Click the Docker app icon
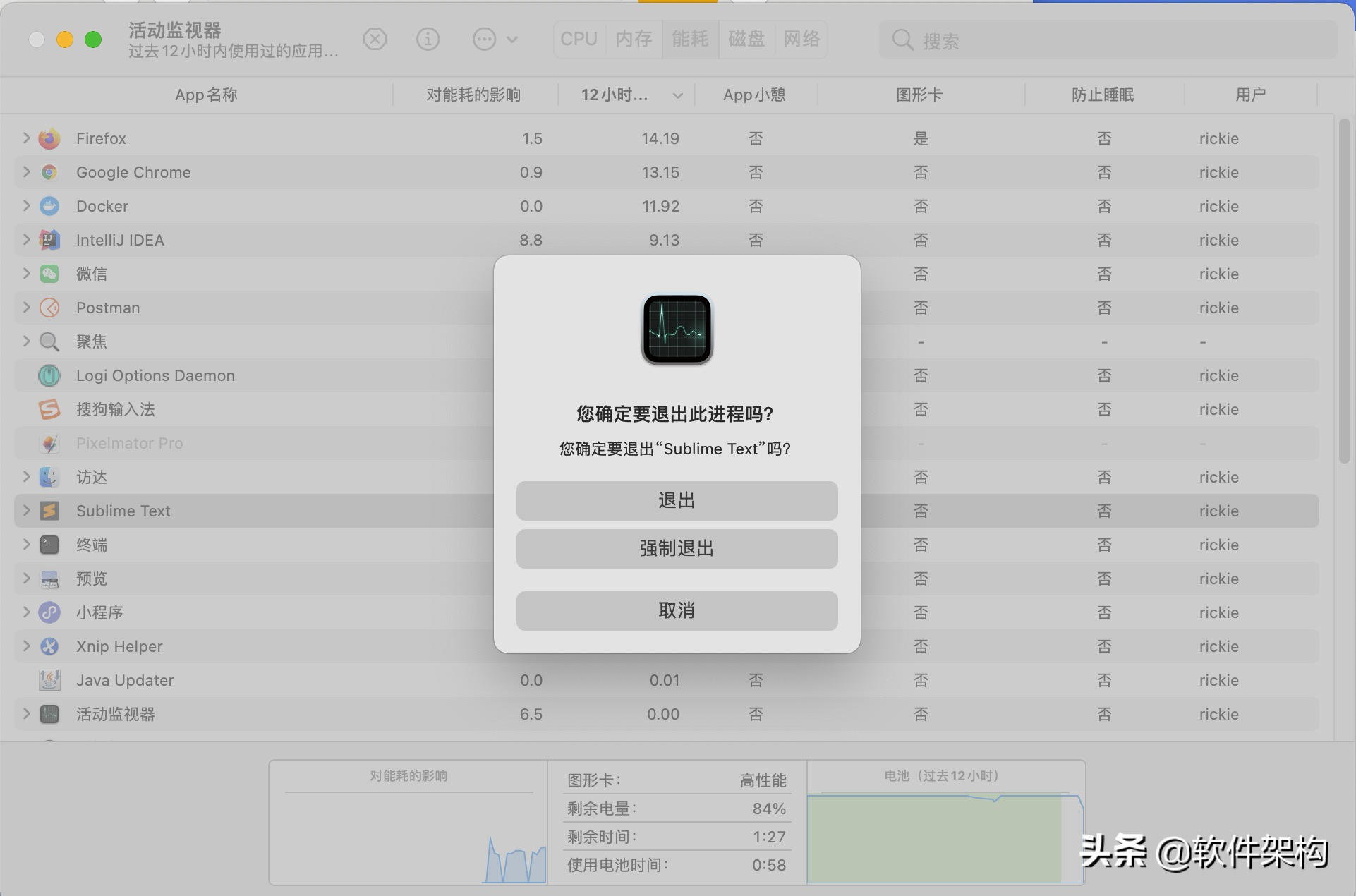This screenshot has height=896, width=1356. tap(48, 205)
